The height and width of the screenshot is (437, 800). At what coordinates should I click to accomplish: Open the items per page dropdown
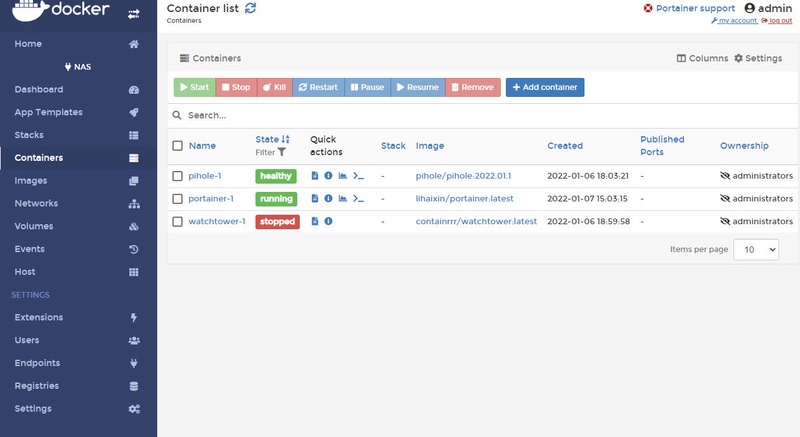coord(756,249)
